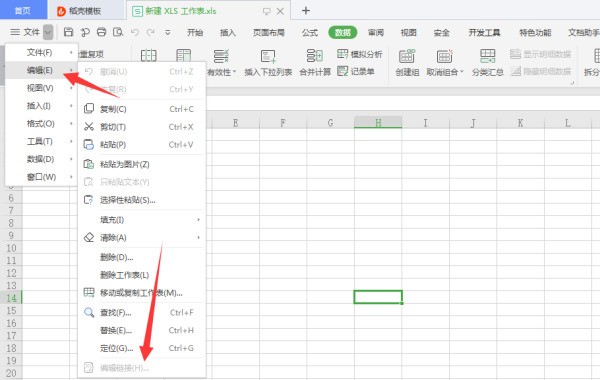Open the 工具(T) menu entry
The width and height of the screenshot is (600, 380).
42,142
